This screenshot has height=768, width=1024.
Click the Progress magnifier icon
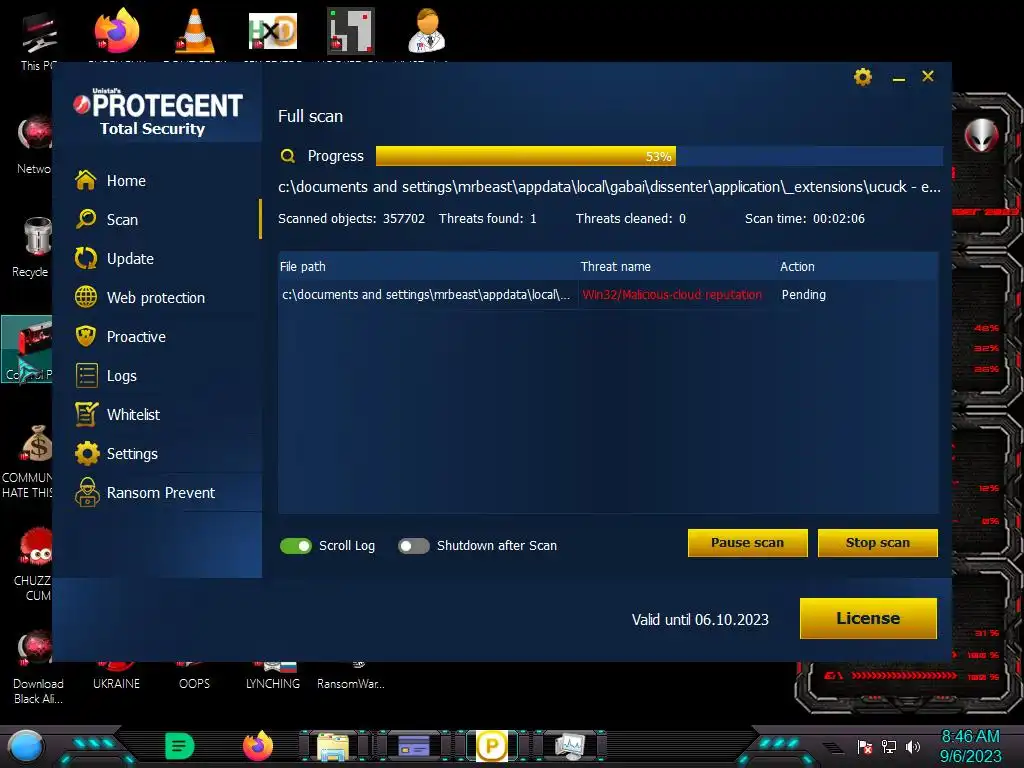click(x=287, y=156)
